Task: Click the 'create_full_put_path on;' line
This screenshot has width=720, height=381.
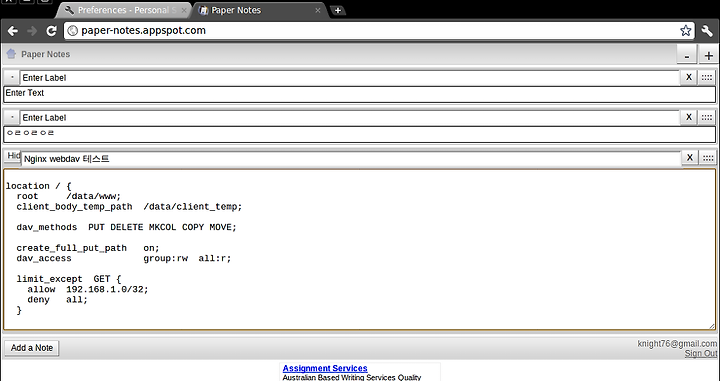Action: (88, 248)
